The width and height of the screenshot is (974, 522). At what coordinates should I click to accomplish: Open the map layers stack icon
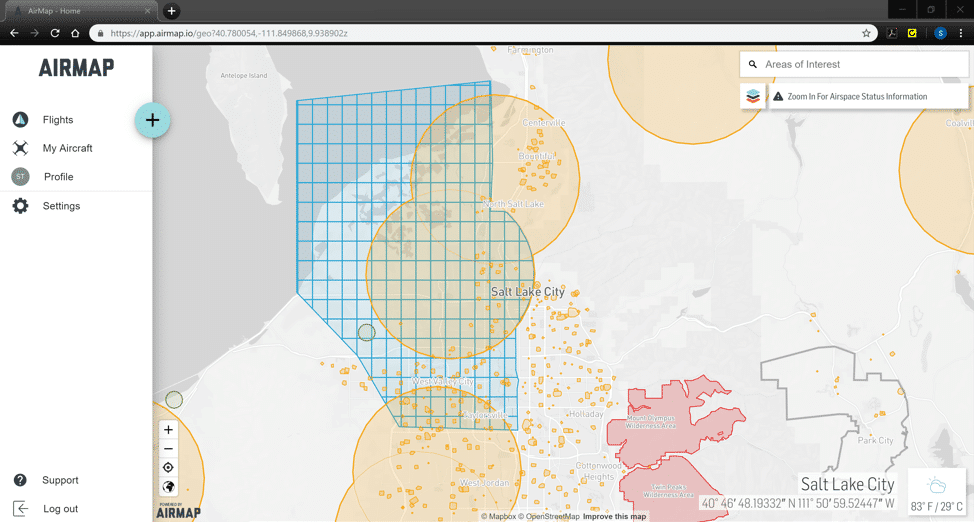[x=753, y=96]
